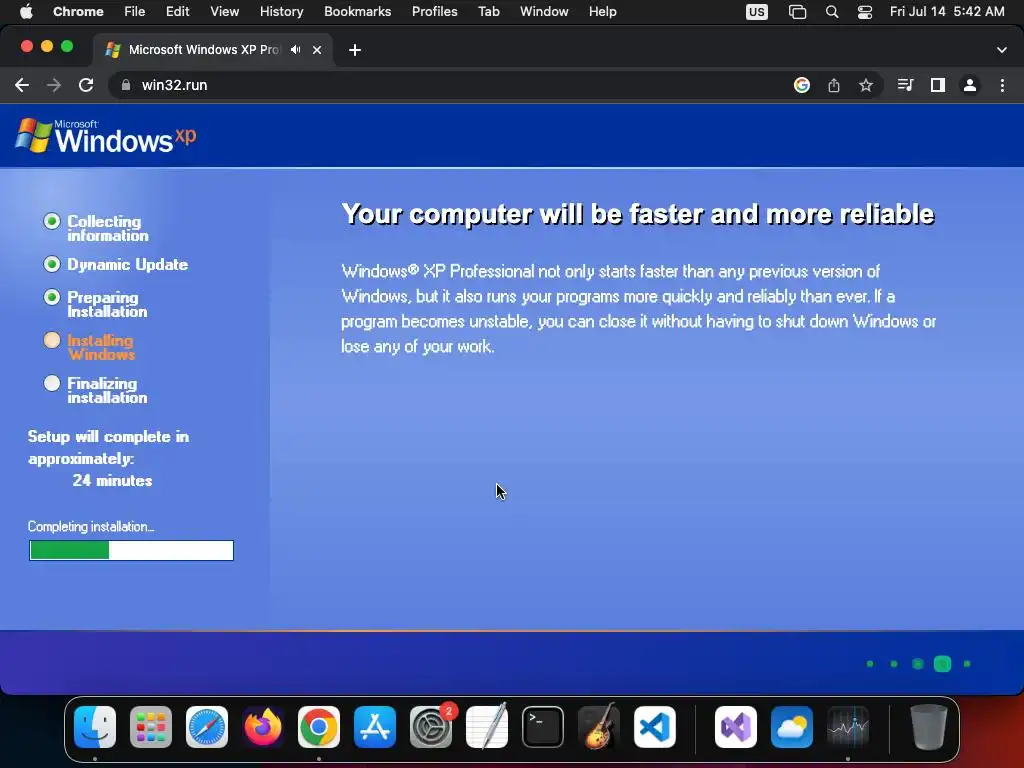
Task: Click the "Completing installation..." status text
Action: 91,526
